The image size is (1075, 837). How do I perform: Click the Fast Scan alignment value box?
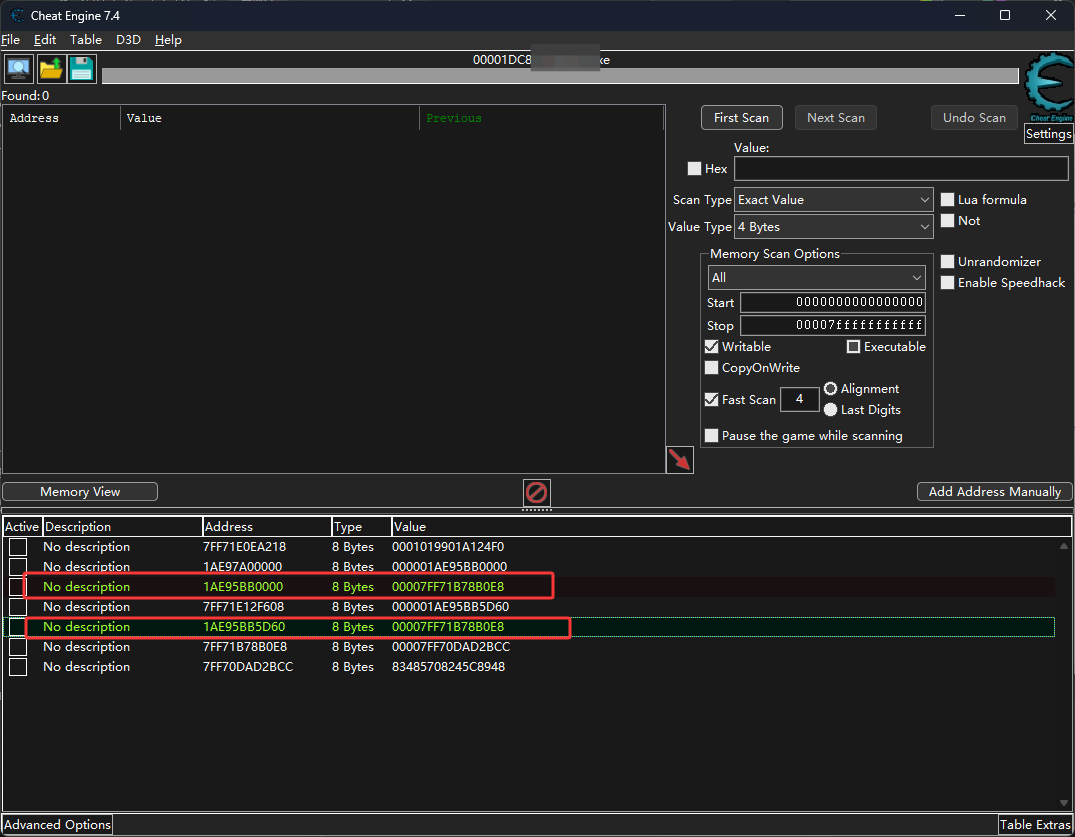[799, 399]
